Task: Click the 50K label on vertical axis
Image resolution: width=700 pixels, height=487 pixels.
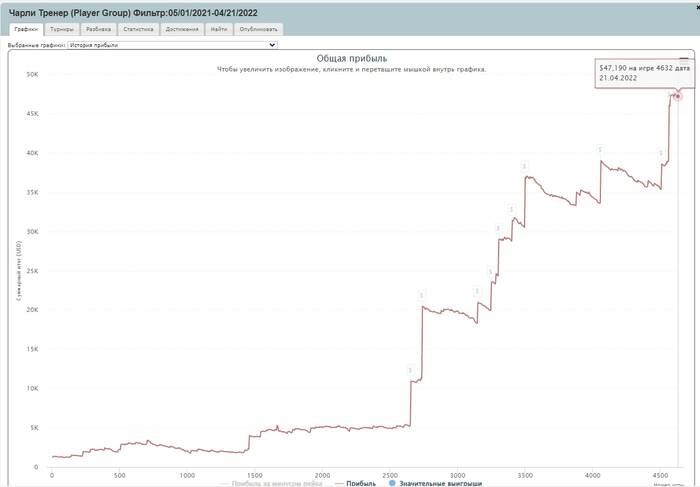Action: coord(32,75)
